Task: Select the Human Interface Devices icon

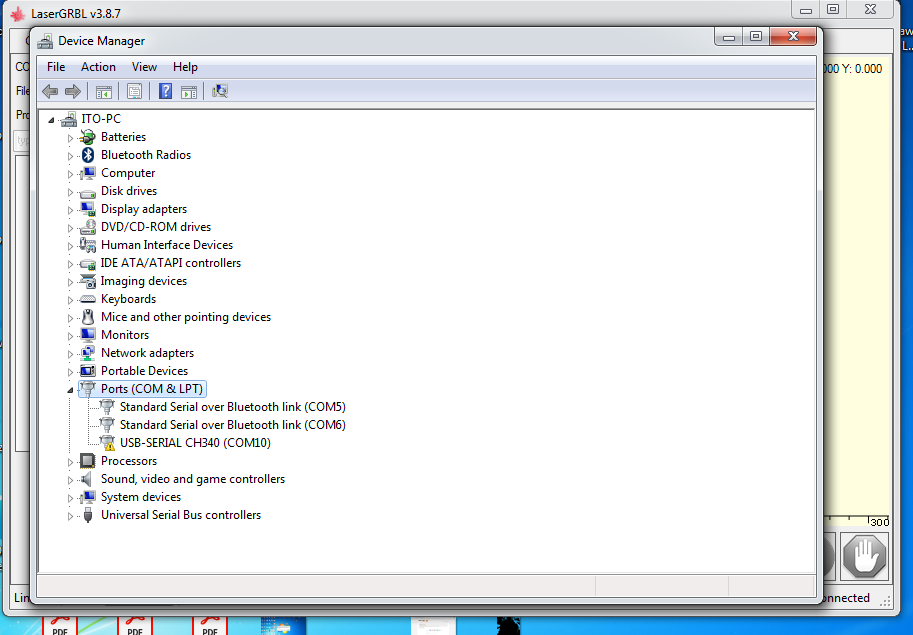Action: pyautogui.click(x=88, y=245)
